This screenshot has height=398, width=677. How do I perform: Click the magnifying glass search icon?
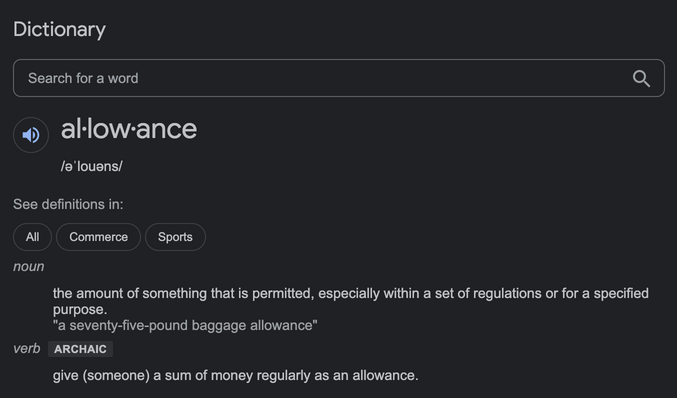pyautogui.click(x=641, y=79)
